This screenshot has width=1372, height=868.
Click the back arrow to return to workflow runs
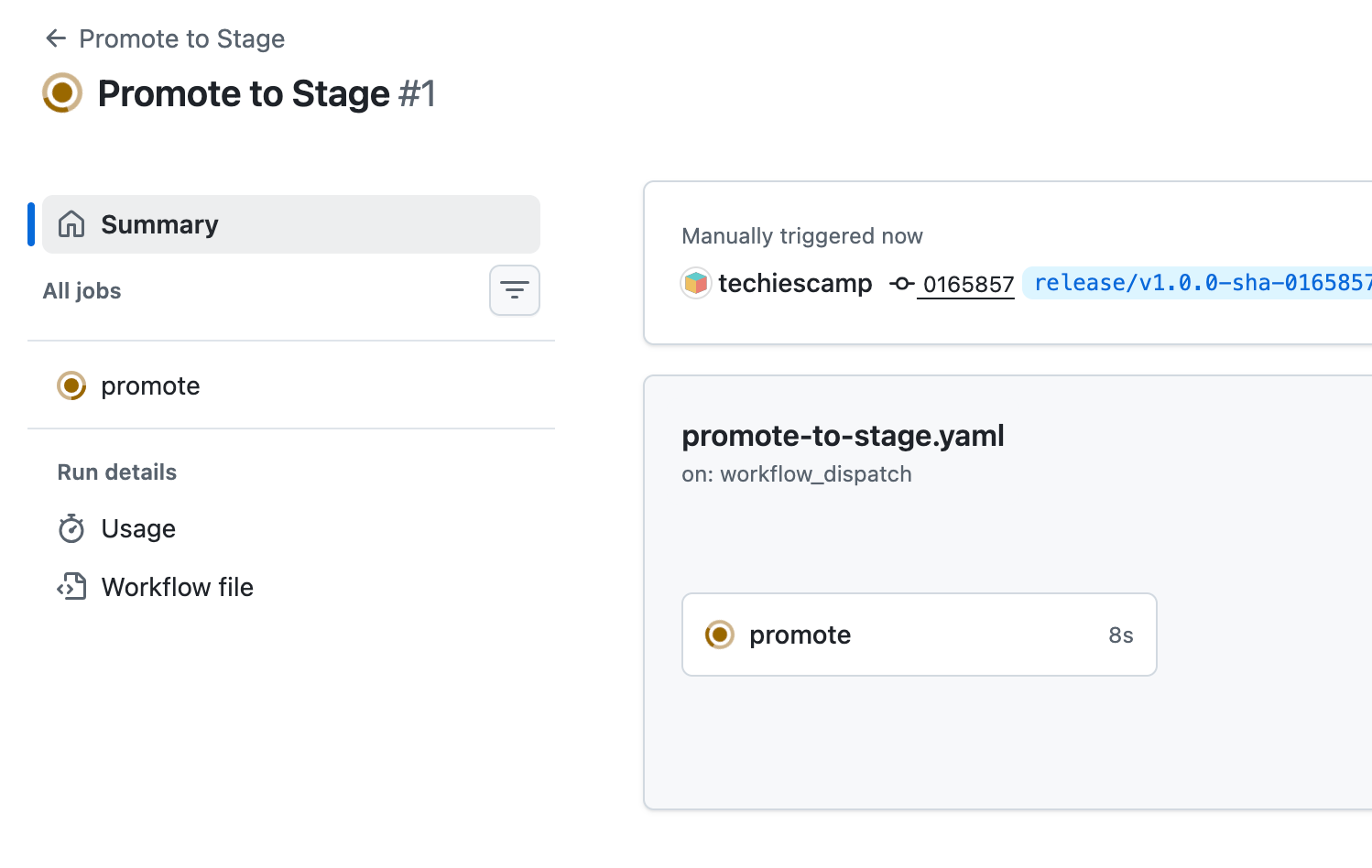(x=55, y=38)
